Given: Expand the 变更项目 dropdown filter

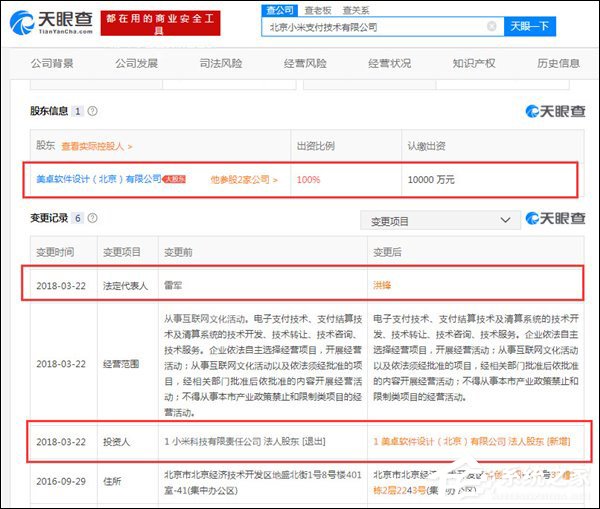Looking at the screenshot, I should coord(440,220).
